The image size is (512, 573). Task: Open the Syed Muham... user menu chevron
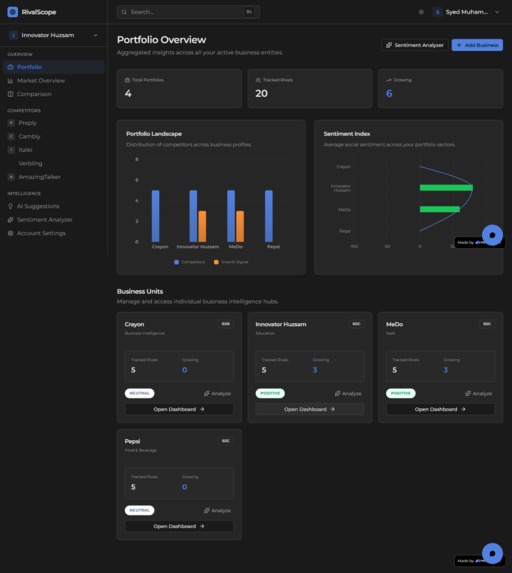pos(497,12)
